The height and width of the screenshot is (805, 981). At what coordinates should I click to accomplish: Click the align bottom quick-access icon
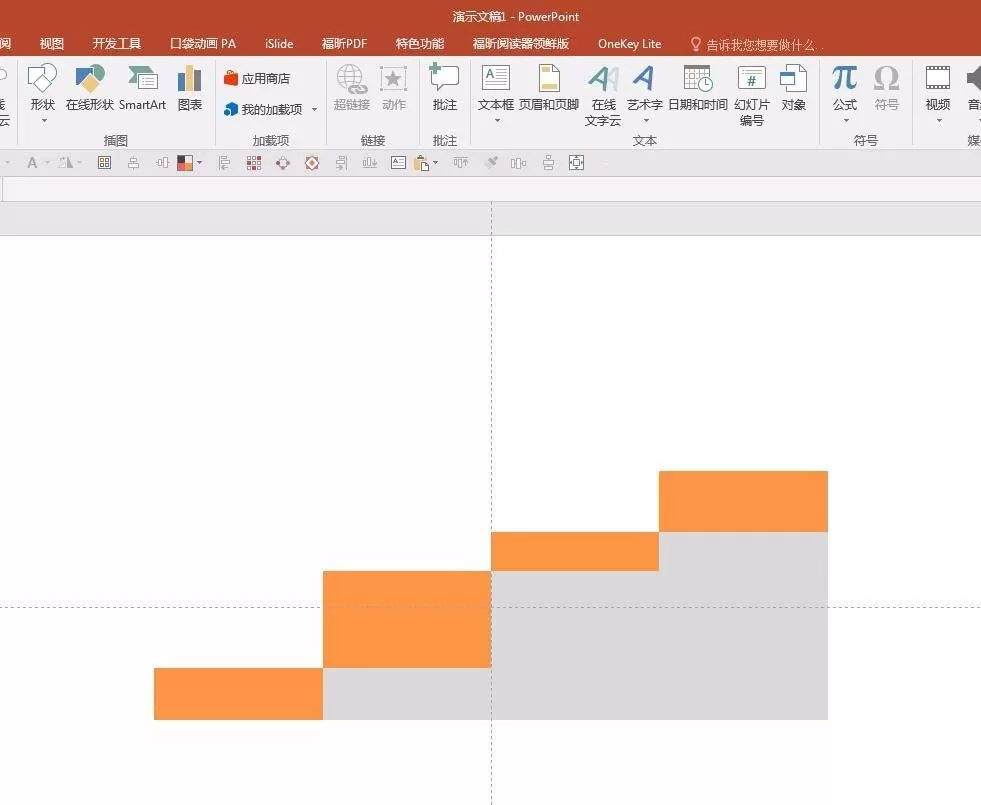click(370, 163)
